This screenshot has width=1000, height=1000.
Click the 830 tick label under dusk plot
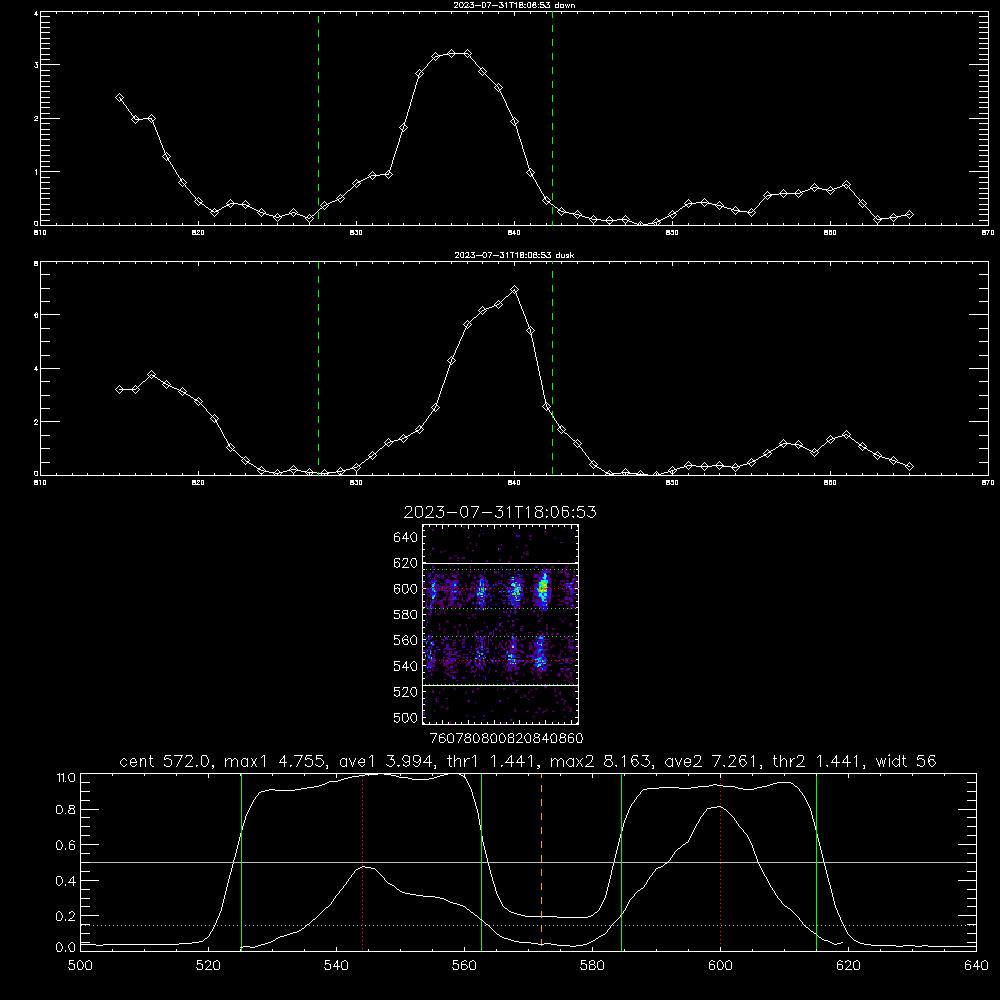(x=356, y=483)
